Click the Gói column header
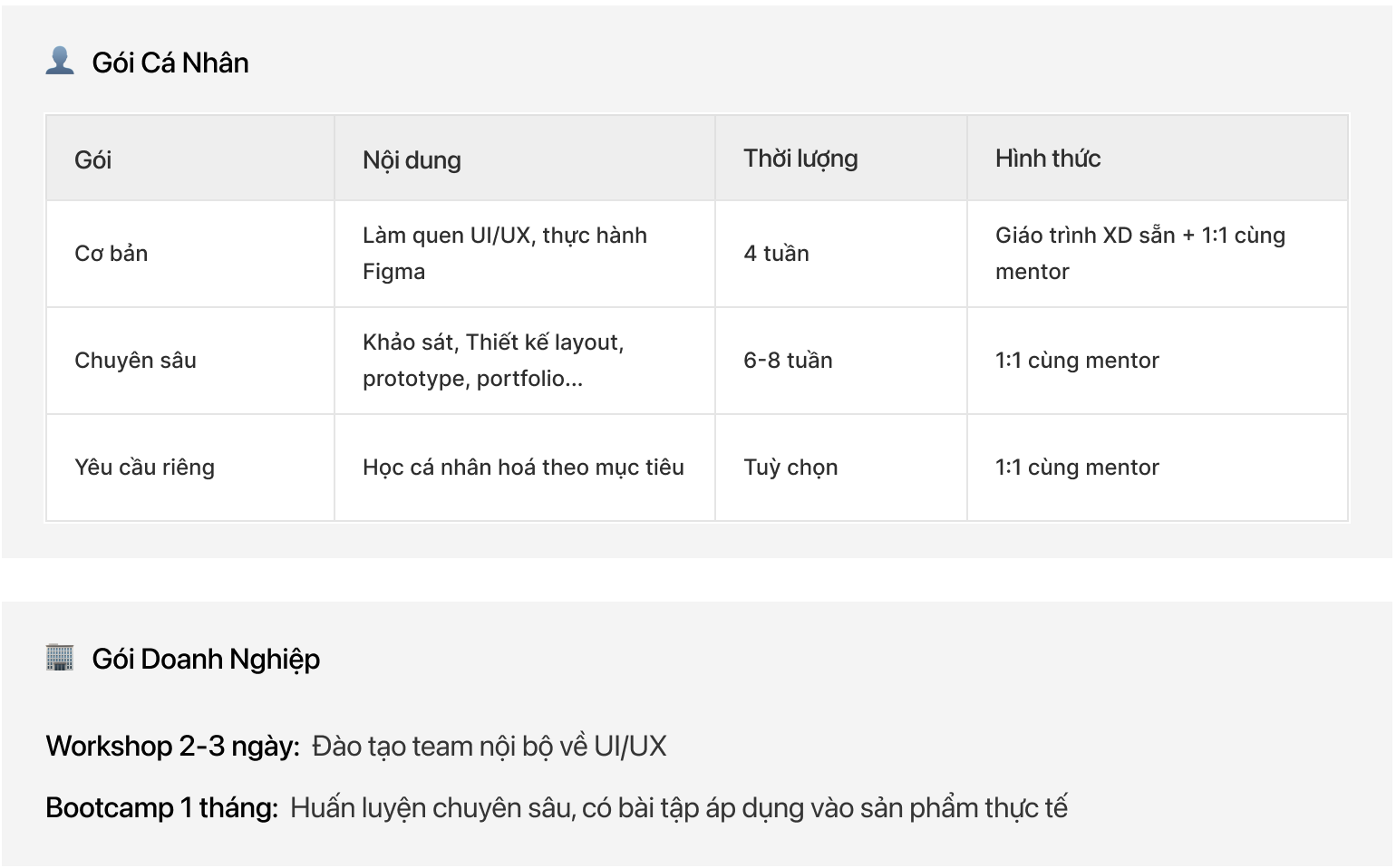This screenshot has height=868, width=1396. pos(190,159)
